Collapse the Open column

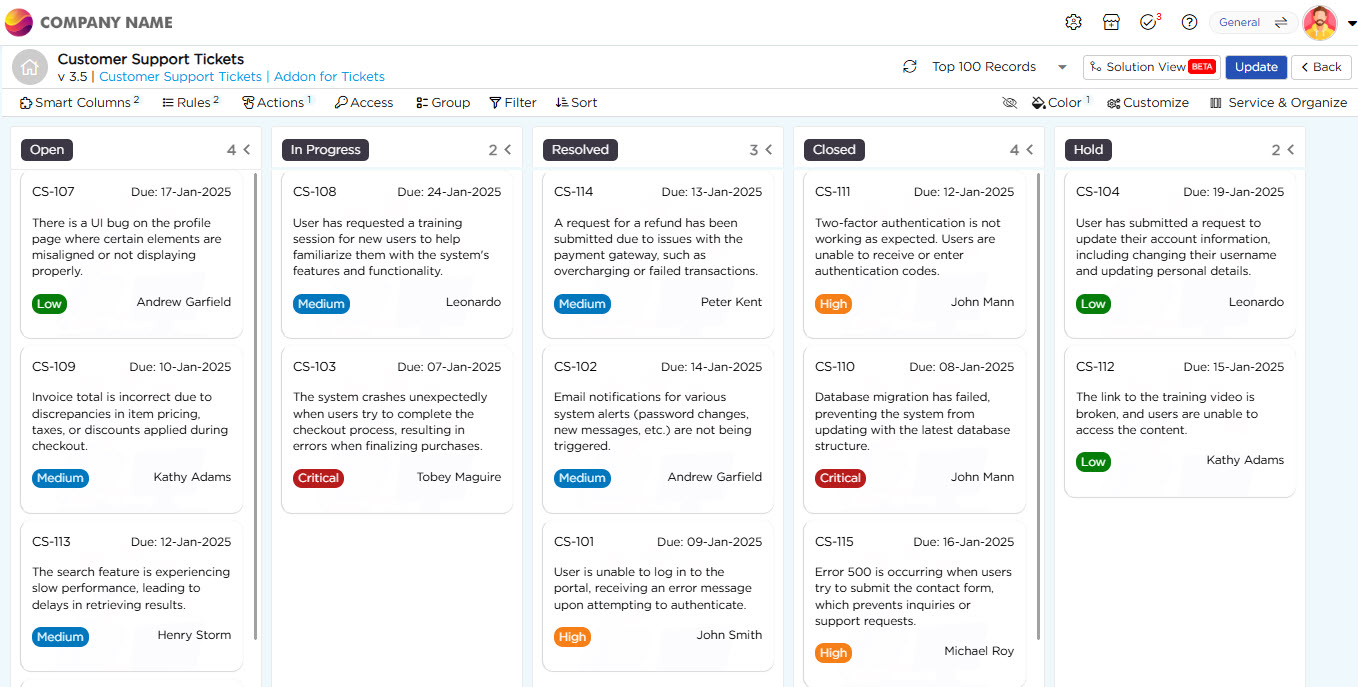click(247, 150)
